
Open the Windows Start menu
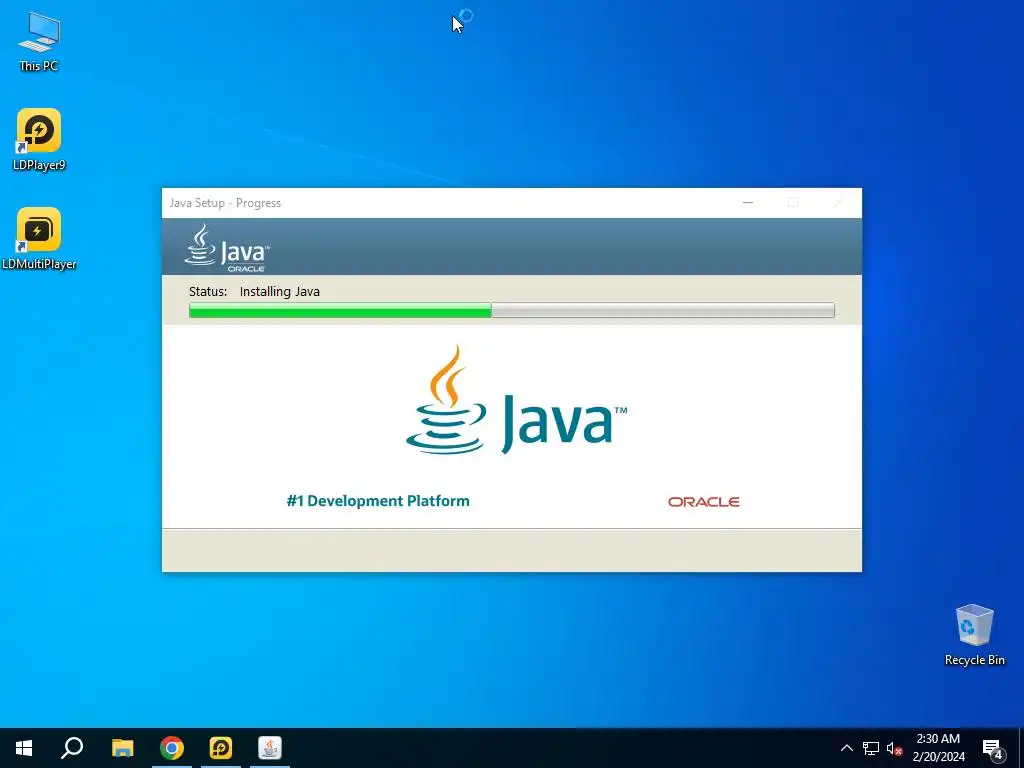pos(24,748)
